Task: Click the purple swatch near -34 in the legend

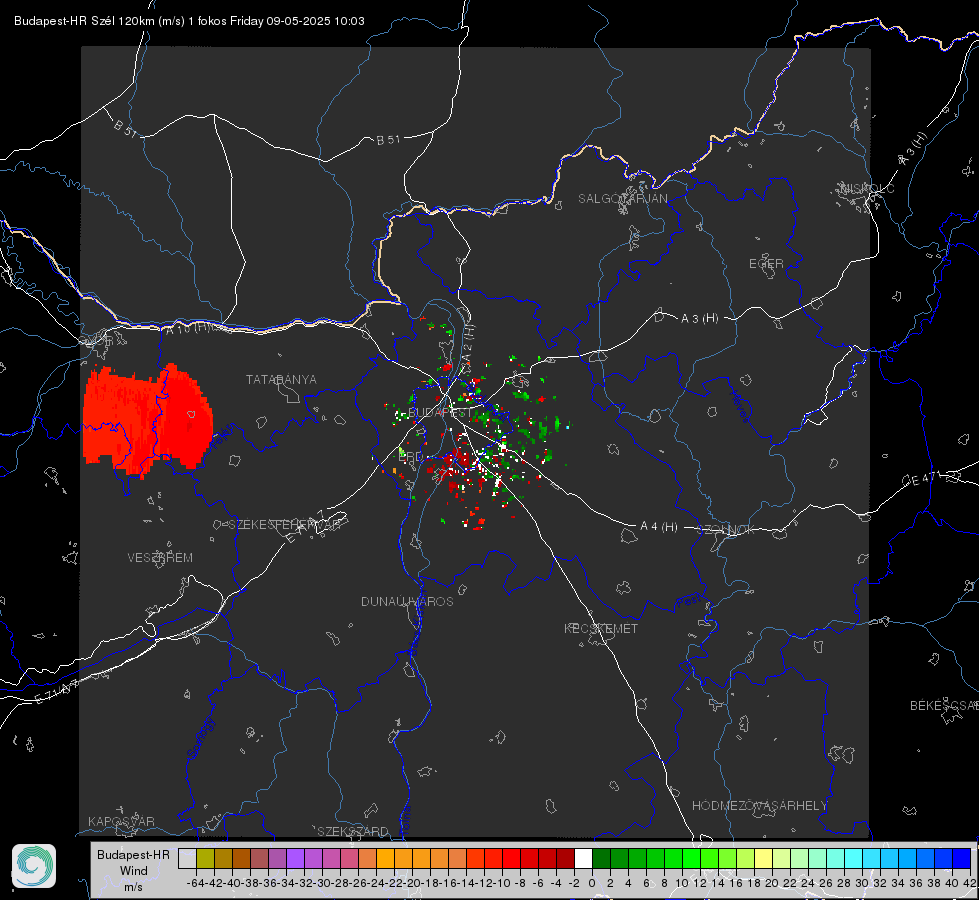Action: 295,859
